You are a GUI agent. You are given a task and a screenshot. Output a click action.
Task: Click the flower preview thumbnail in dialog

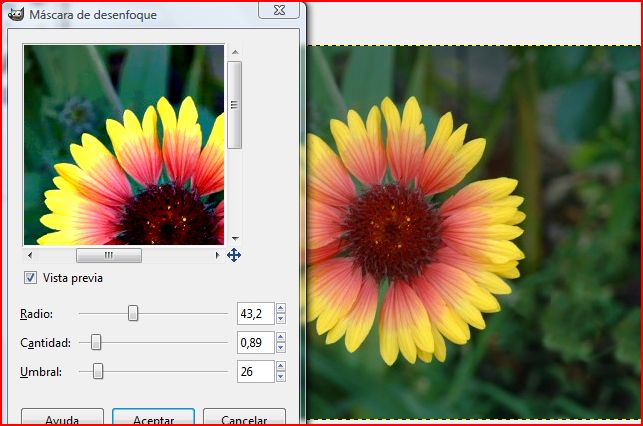click(124, 145)
